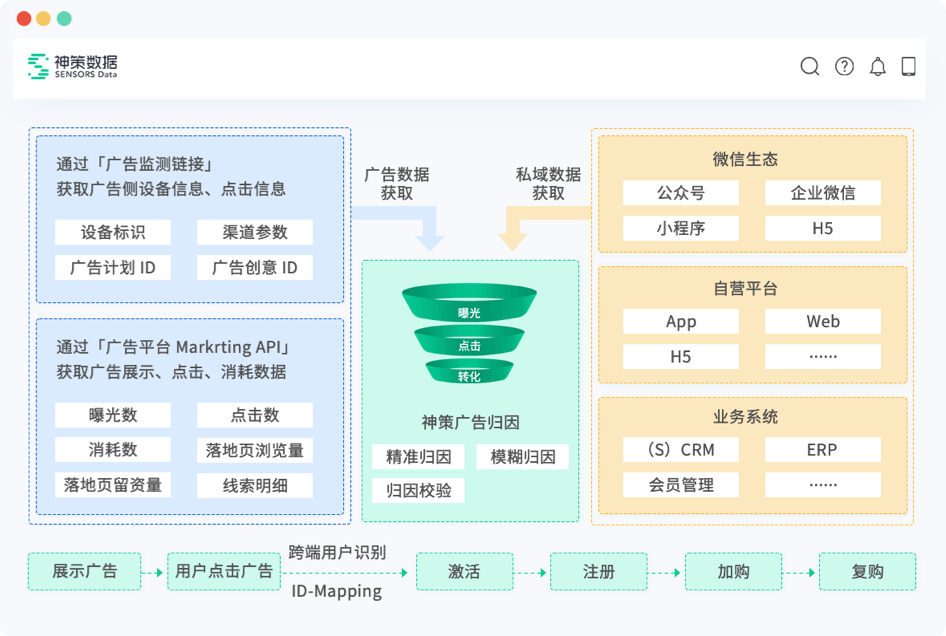Open the help question mark icon

pos(844,66)
